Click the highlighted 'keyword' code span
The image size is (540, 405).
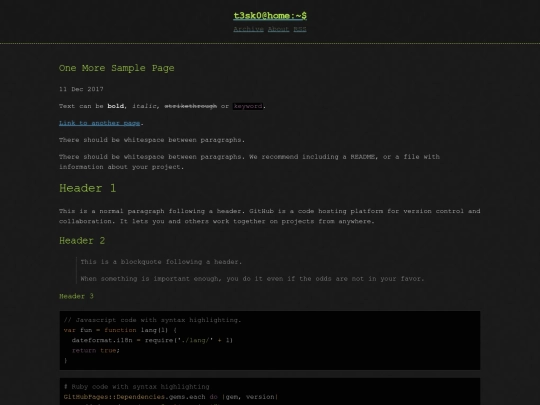(x=248, y=106)
